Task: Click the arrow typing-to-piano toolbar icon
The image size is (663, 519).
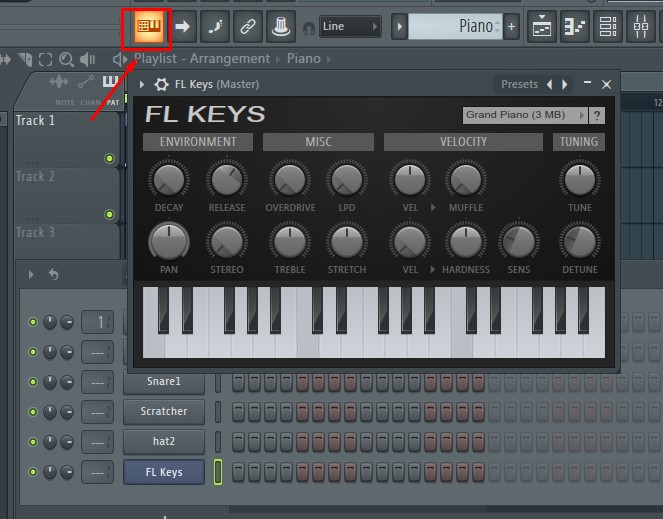Action: click(183, 27)
